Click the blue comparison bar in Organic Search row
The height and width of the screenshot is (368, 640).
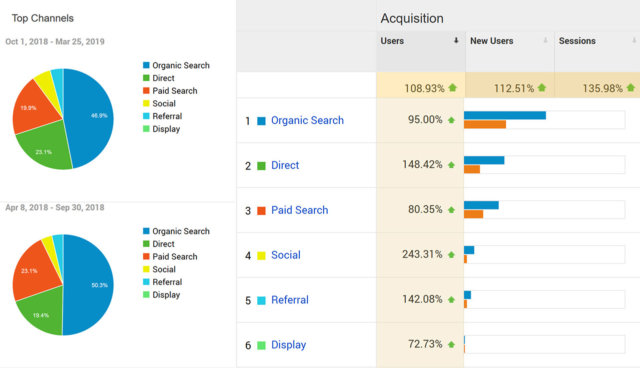pyautogui.click(x=505, y=115)
